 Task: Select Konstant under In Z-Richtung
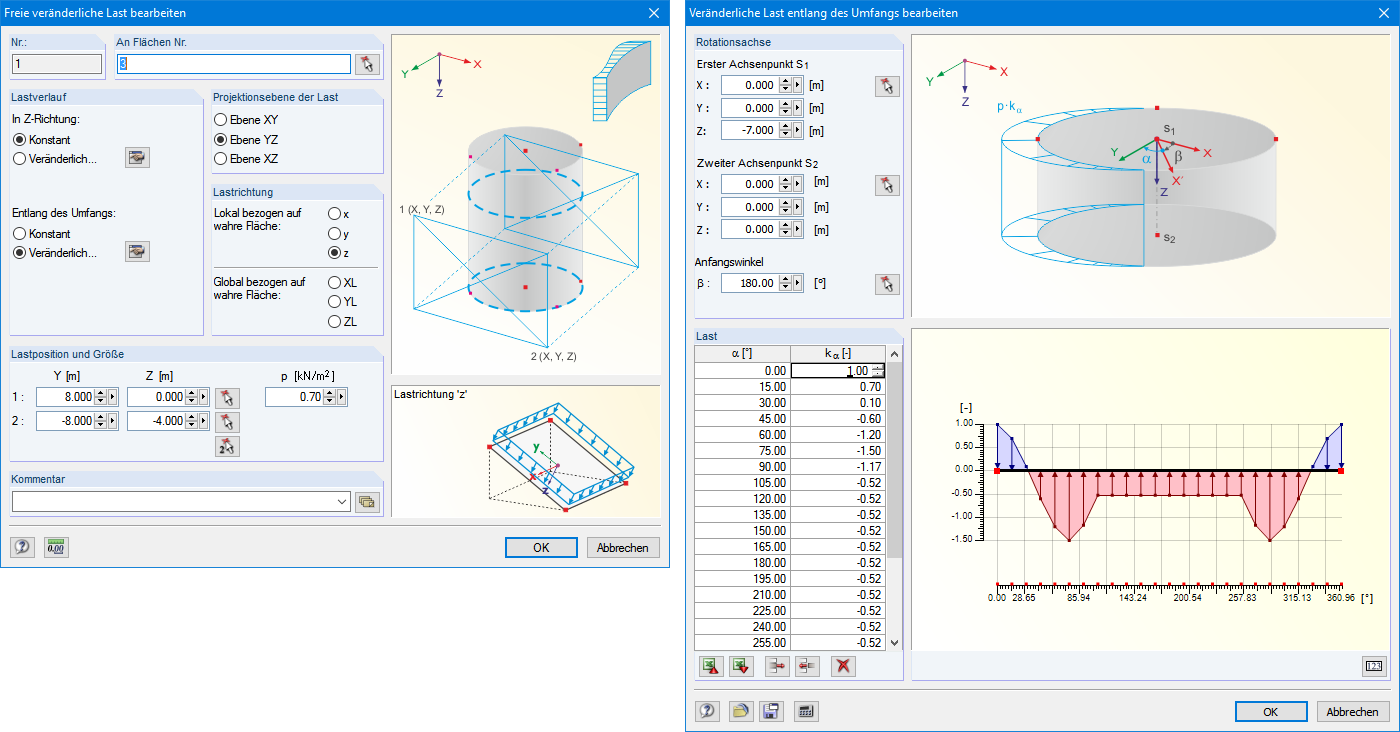pyautogui.click(x=20, y=140)
